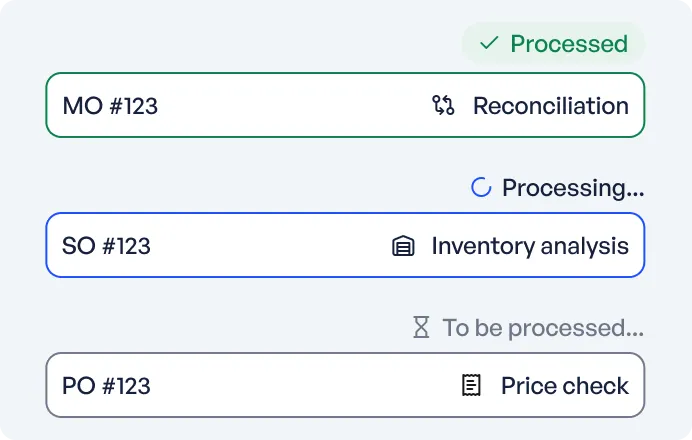Click the green Processed checkmark icon

point(489,44)
